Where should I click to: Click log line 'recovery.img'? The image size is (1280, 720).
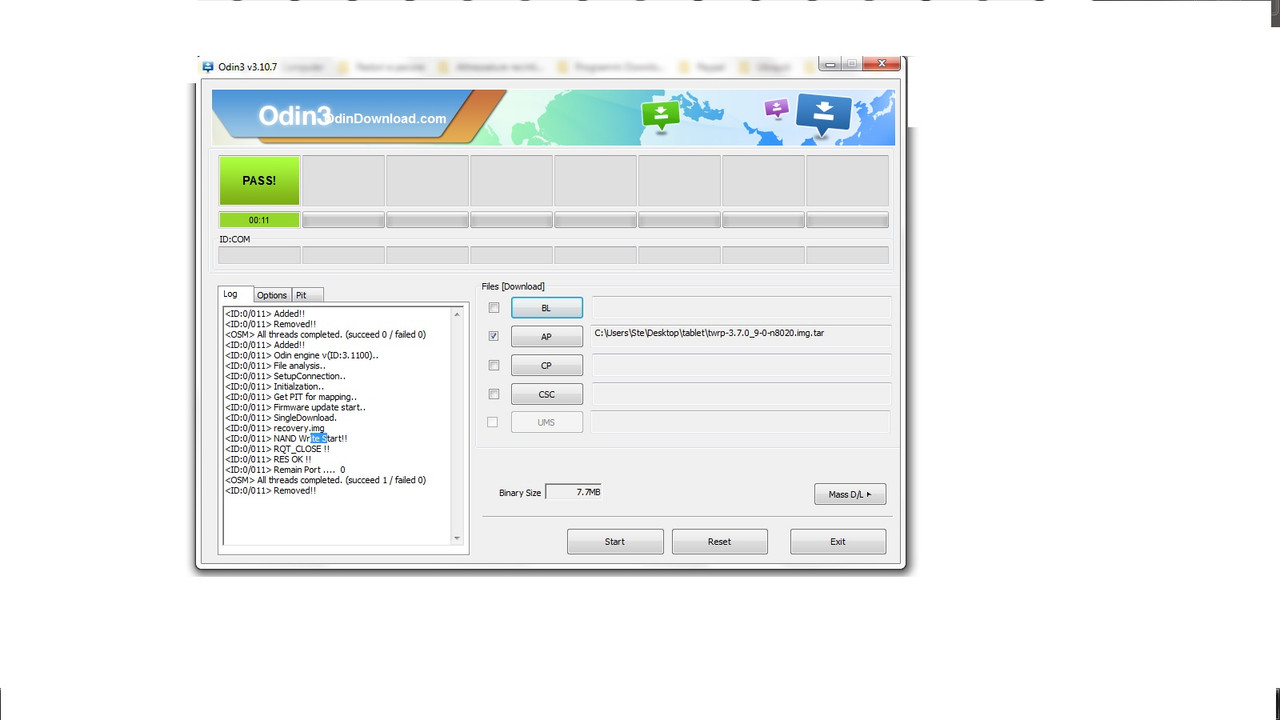point(275,428)
